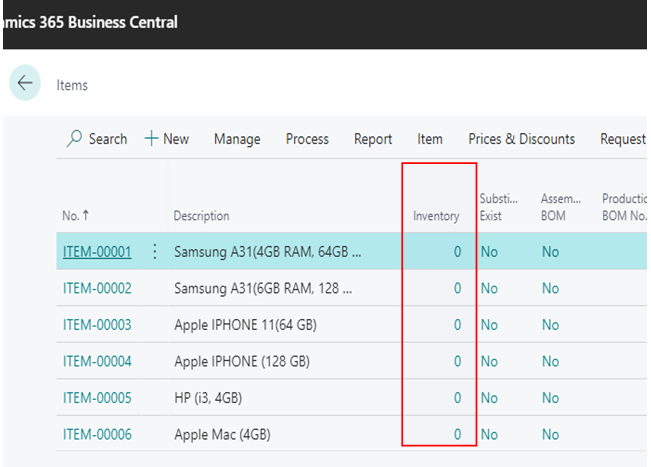651x467 pixels.
Task: Click Assembly BOM No for ITEM-00002
Action: point(551,288)
